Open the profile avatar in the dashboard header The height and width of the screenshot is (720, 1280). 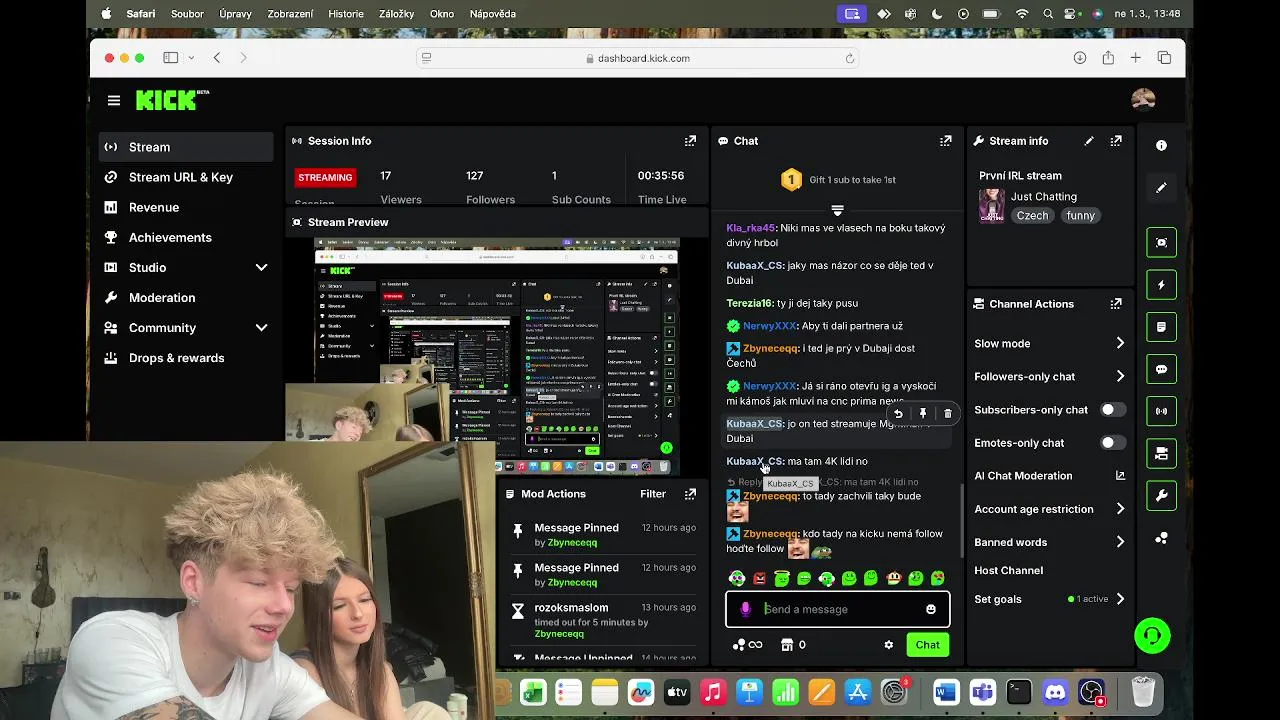tap(1143, 99)
